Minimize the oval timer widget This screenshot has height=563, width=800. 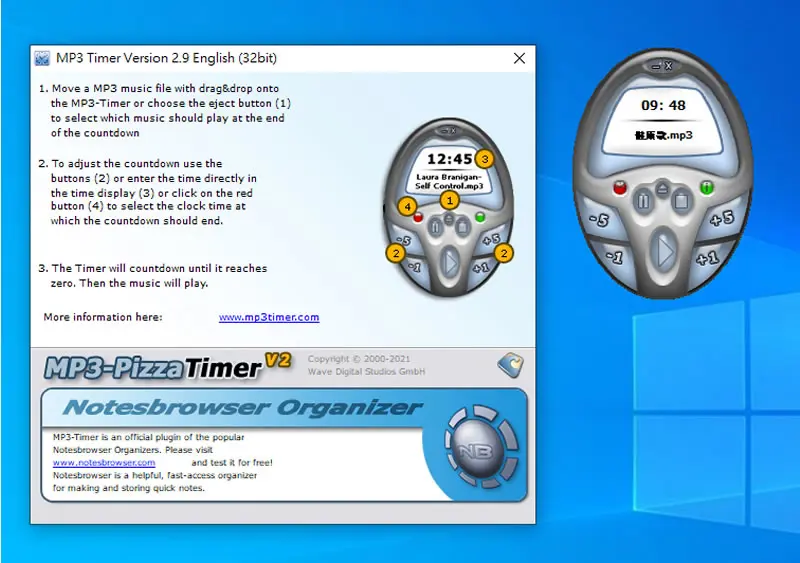(656, 66)
